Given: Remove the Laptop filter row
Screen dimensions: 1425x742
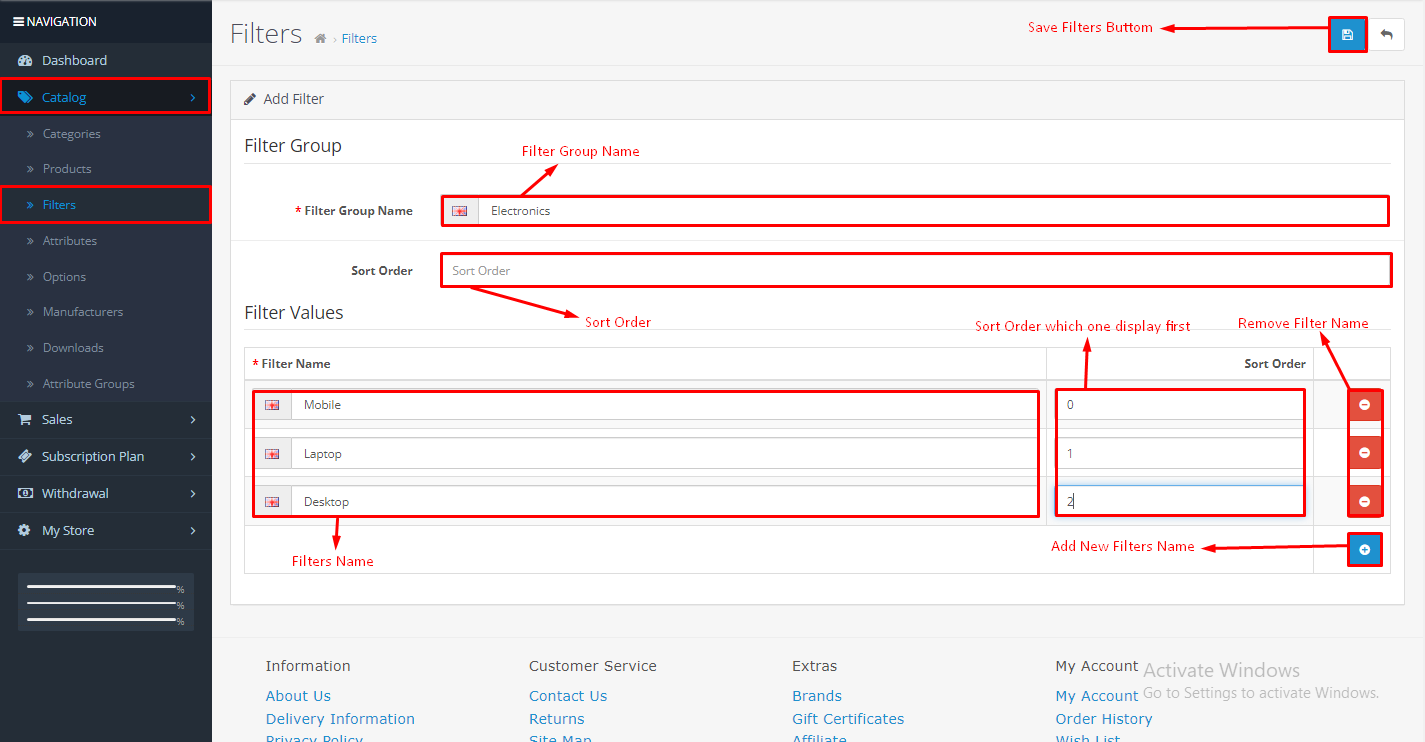Looking at the screenshot, I should click(1365, 452).
